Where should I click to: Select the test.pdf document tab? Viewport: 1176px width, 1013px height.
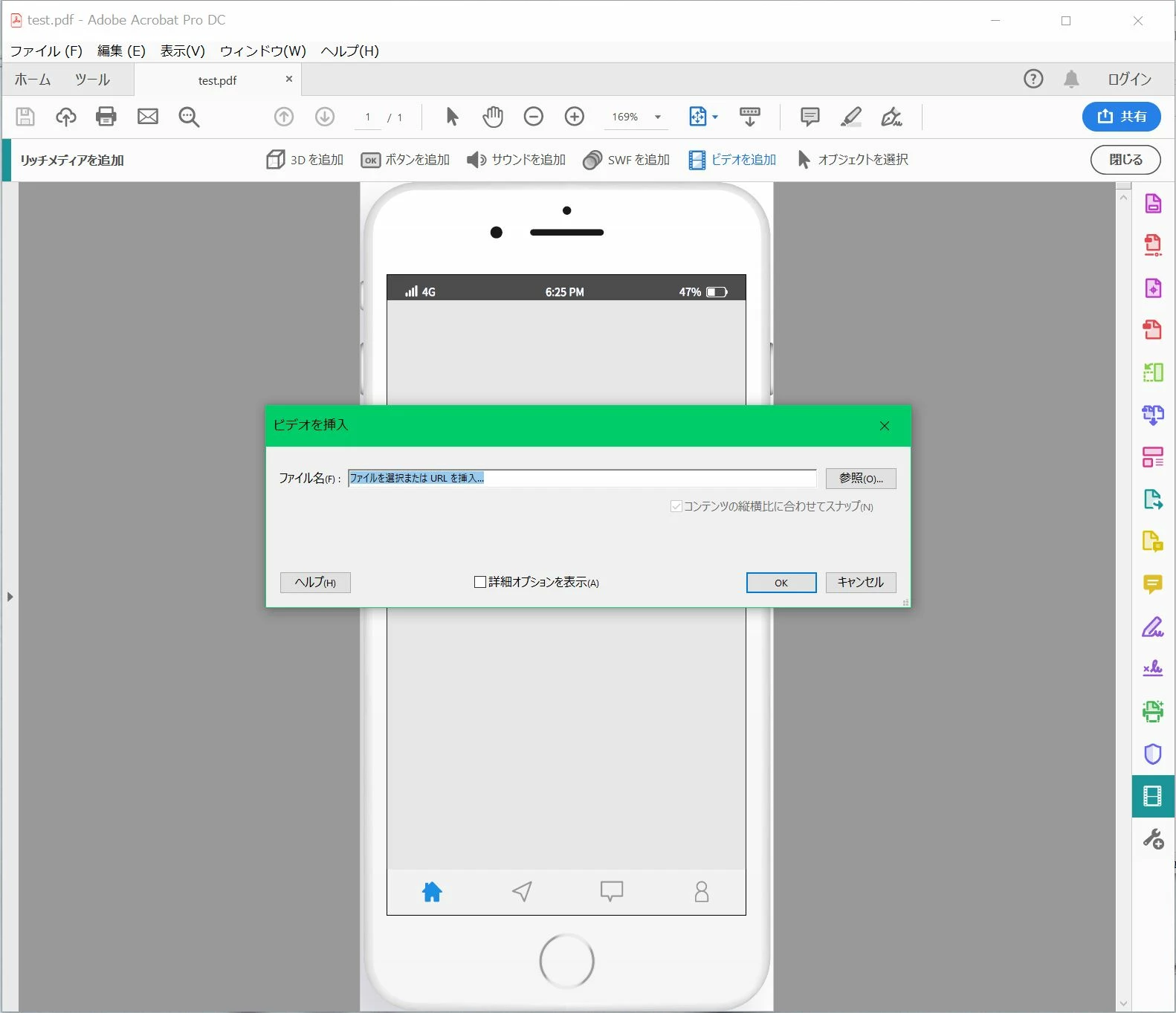pos(217,80)
